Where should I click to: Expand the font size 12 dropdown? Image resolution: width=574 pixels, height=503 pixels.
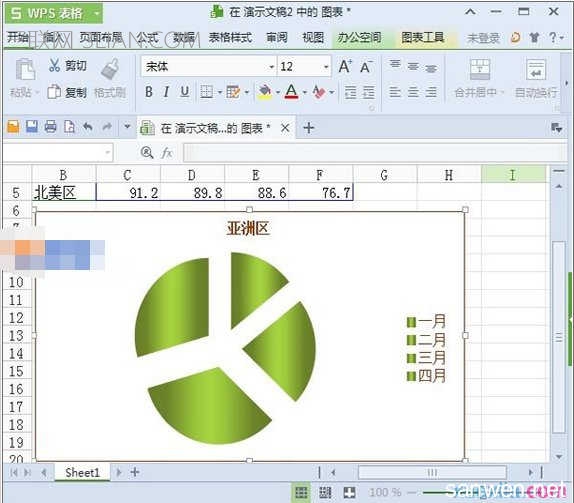pos(326,67)
